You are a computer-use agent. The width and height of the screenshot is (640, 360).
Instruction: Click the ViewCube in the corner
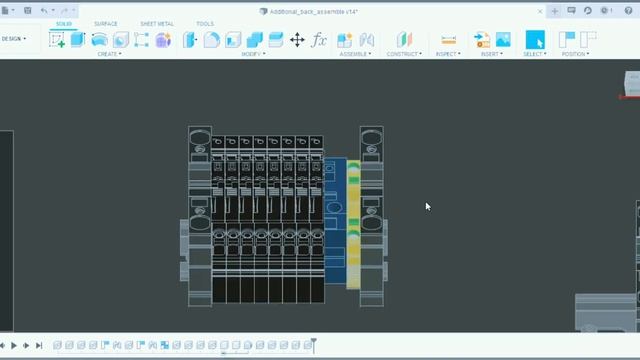[x=632, y=84]
